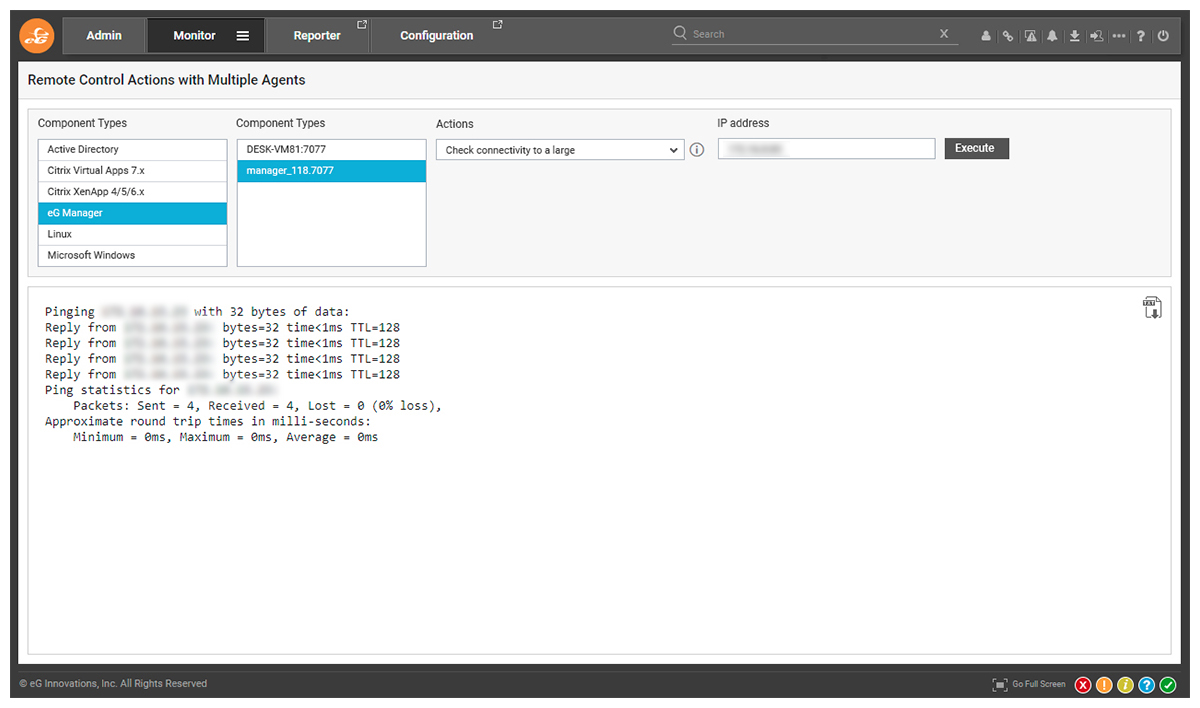Open the Actions dropdown
The width and height of the screenshot is (1200, 708).
click(560, 150)
